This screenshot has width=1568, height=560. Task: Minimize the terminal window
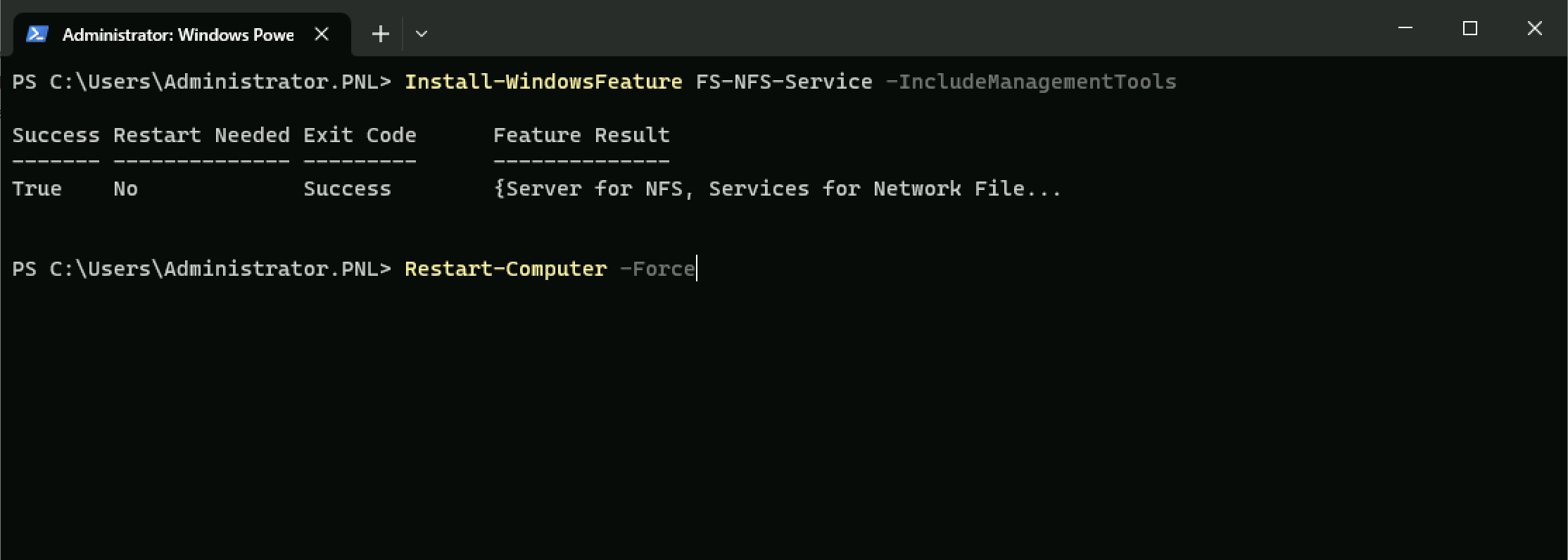click(1405, 28)
